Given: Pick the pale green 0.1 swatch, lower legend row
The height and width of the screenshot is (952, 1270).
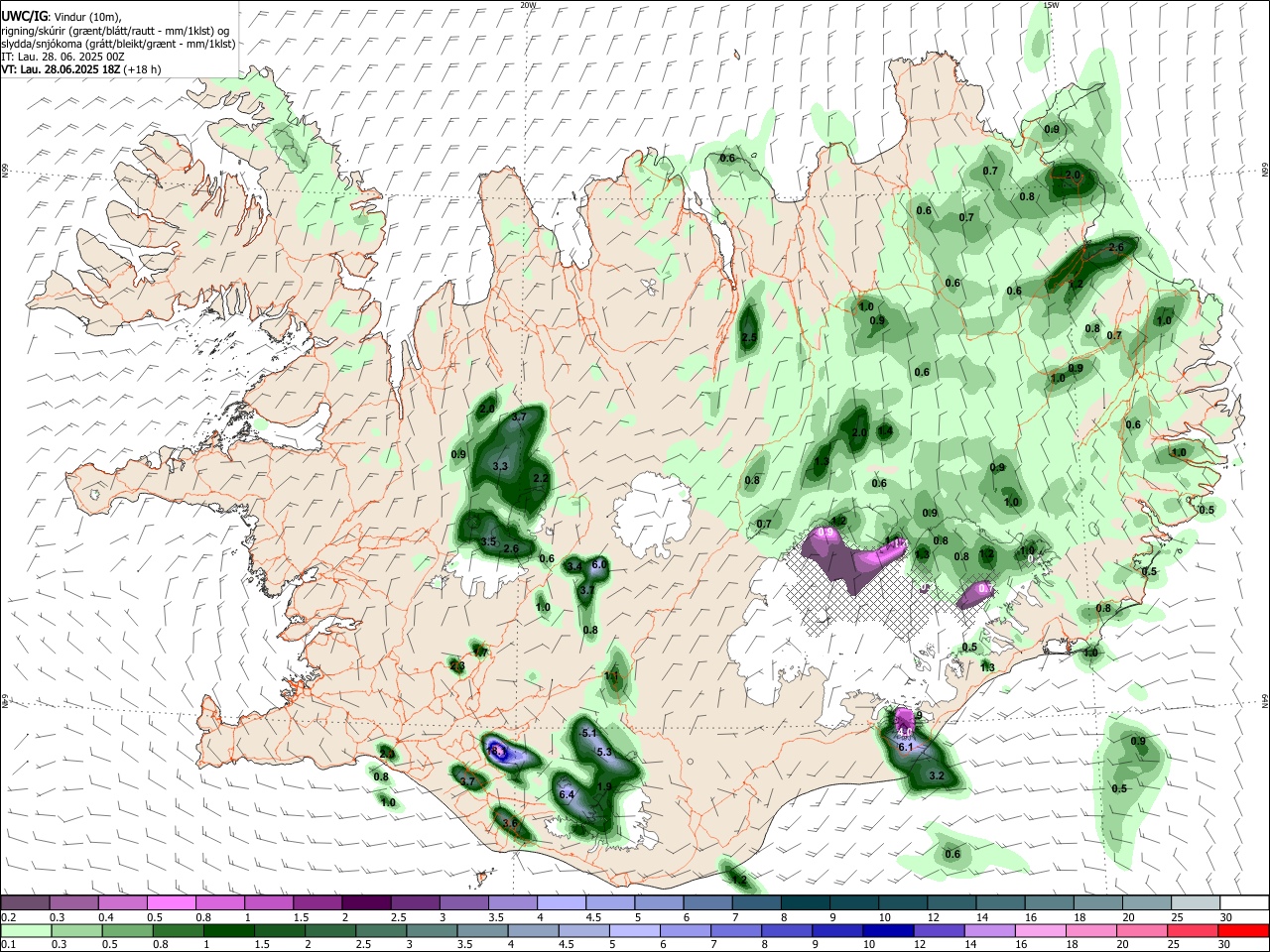Looking at the screenshot, I should click(x=25, y=930).
